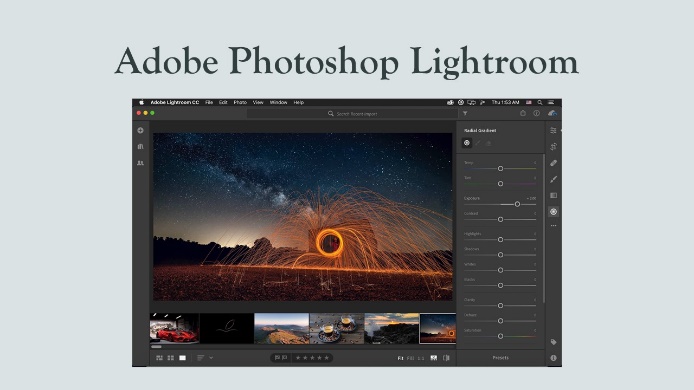Screen dimensions: 694x390
Task: Set rating to third star
Action: [312, 358]
